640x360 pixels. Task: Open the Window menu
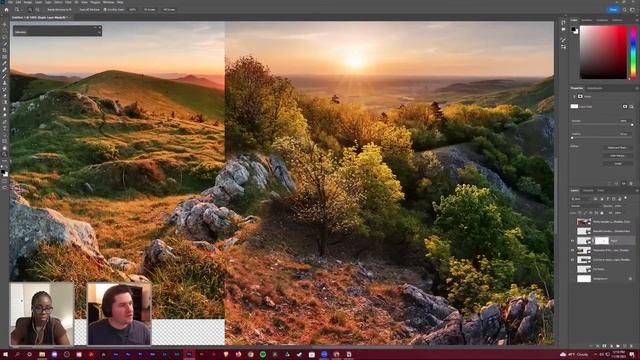click(x=108, y=2)
